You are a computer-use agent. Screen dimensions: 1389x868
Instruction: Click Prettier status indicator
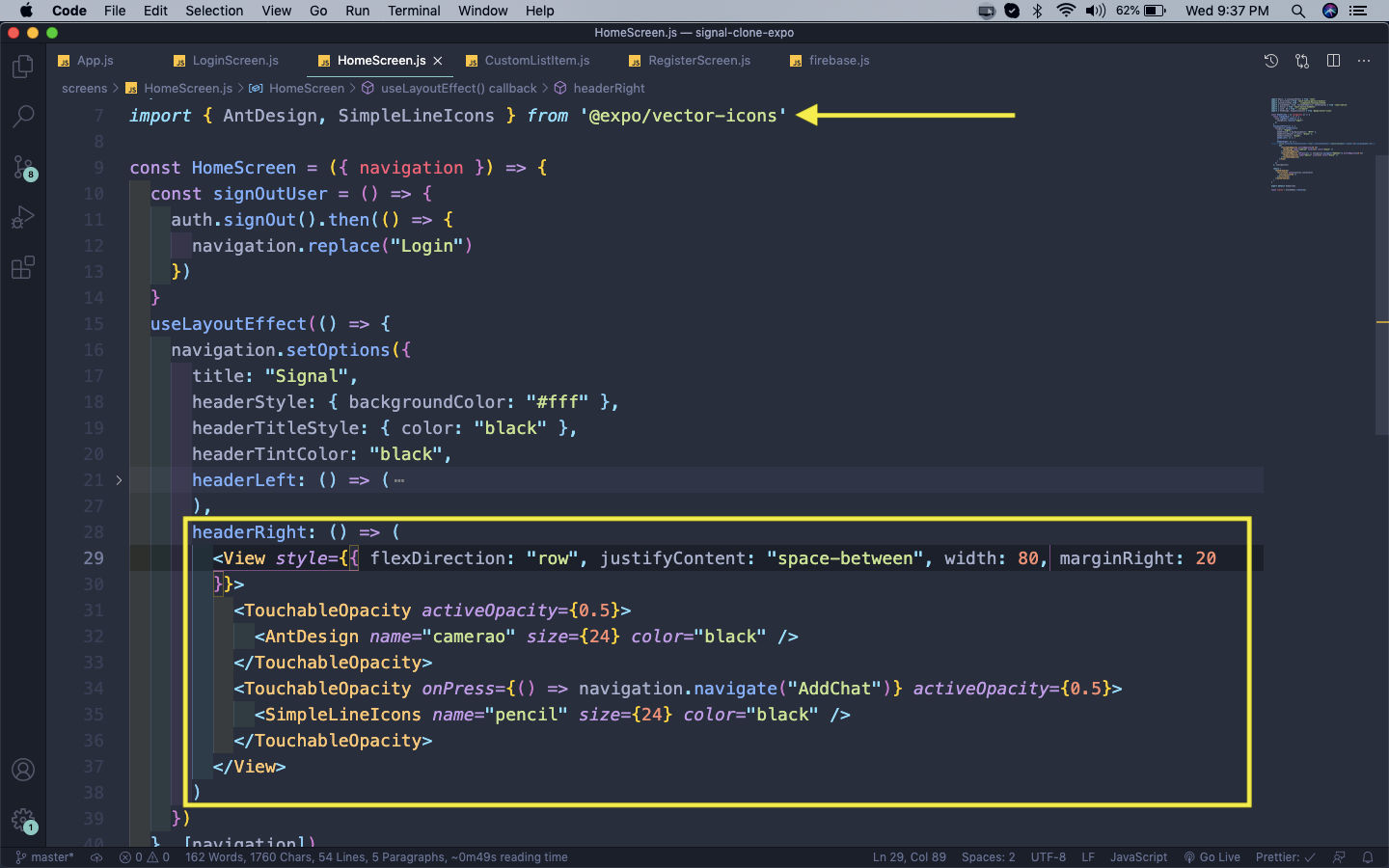click(x=1285, y=857)
